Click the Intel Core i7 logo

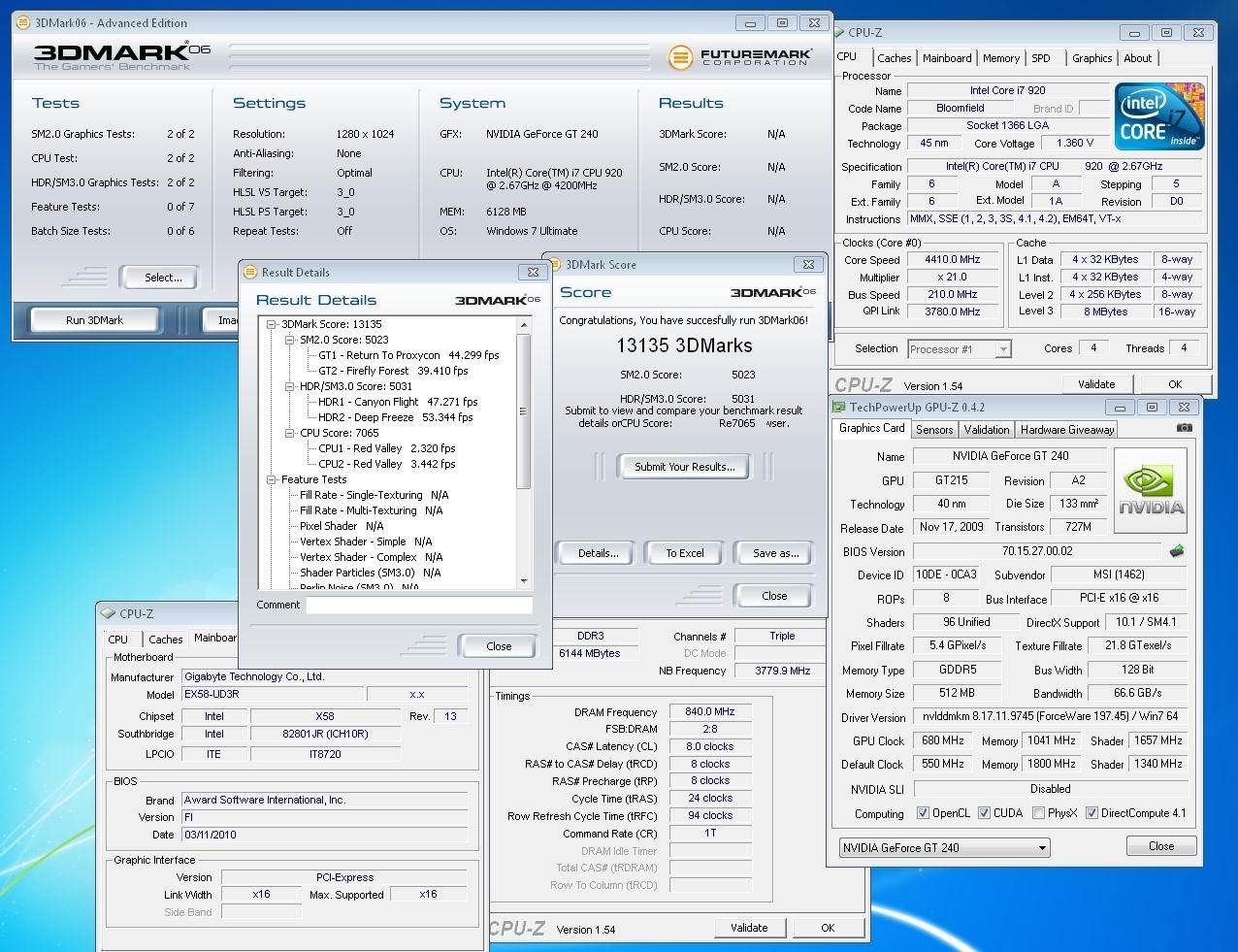1159,115
